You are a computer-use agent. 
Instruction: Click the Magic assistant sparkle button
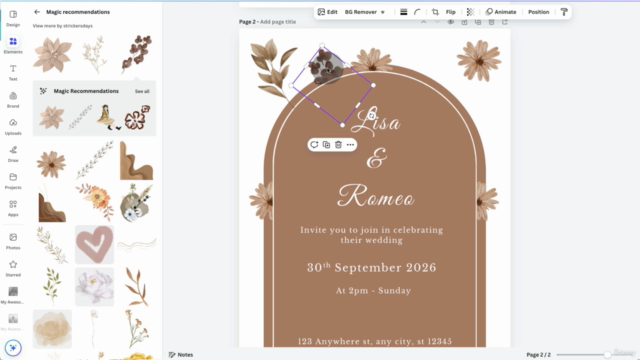click(x=13, y=348)
